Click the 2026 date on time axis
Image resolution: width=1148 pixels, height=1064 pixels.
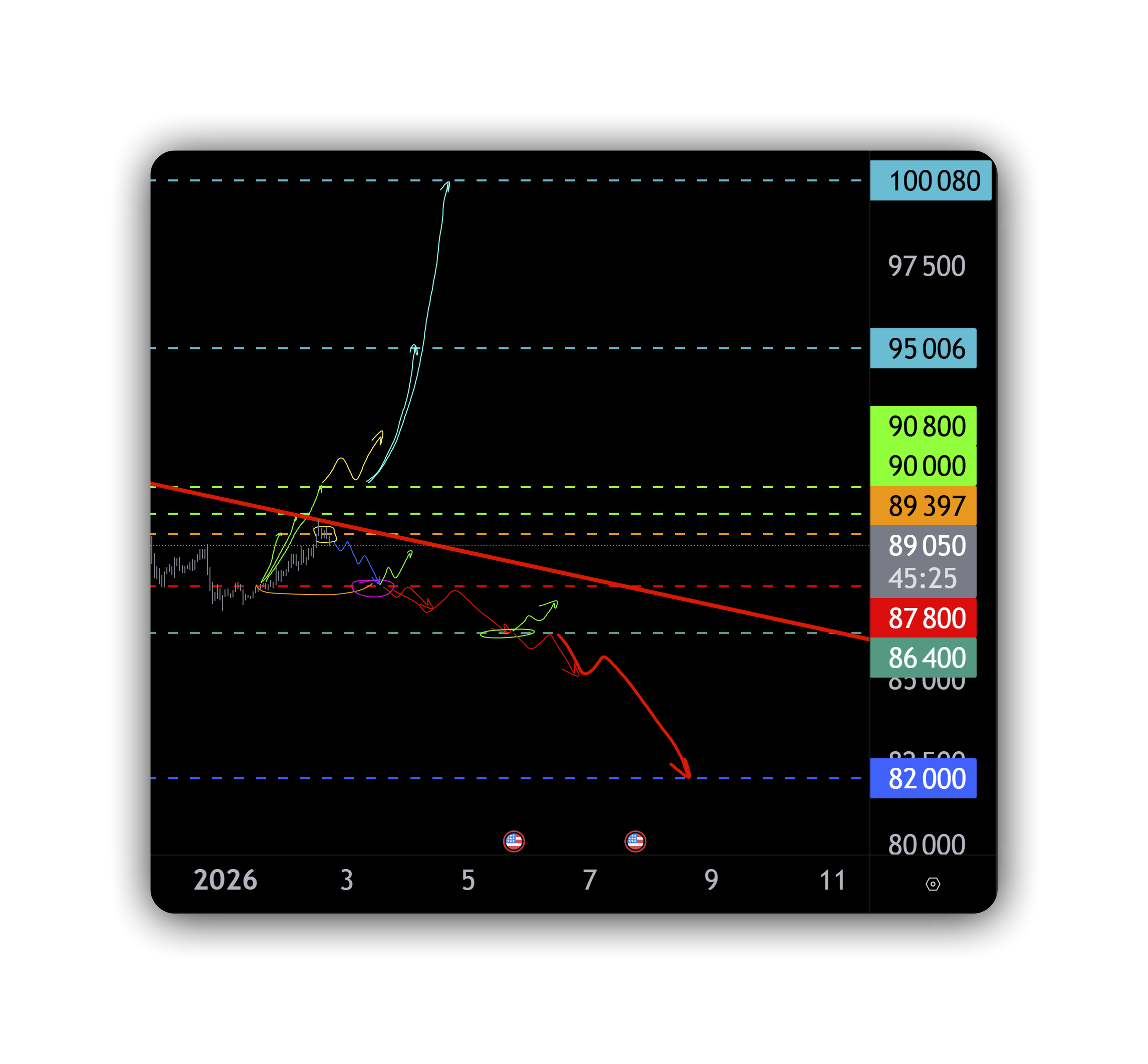(x=225, y=880)
